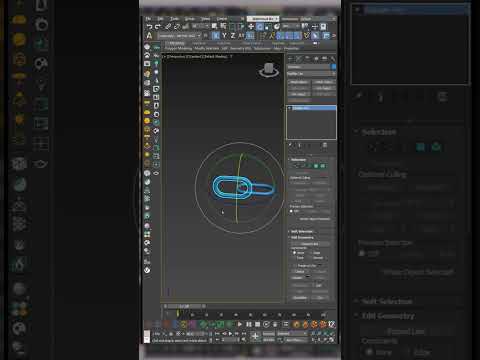Screen dimensions: 480x360
Task: Toggle the X axis constraint button
Action: pyautogui.click(x=216, y=36)
